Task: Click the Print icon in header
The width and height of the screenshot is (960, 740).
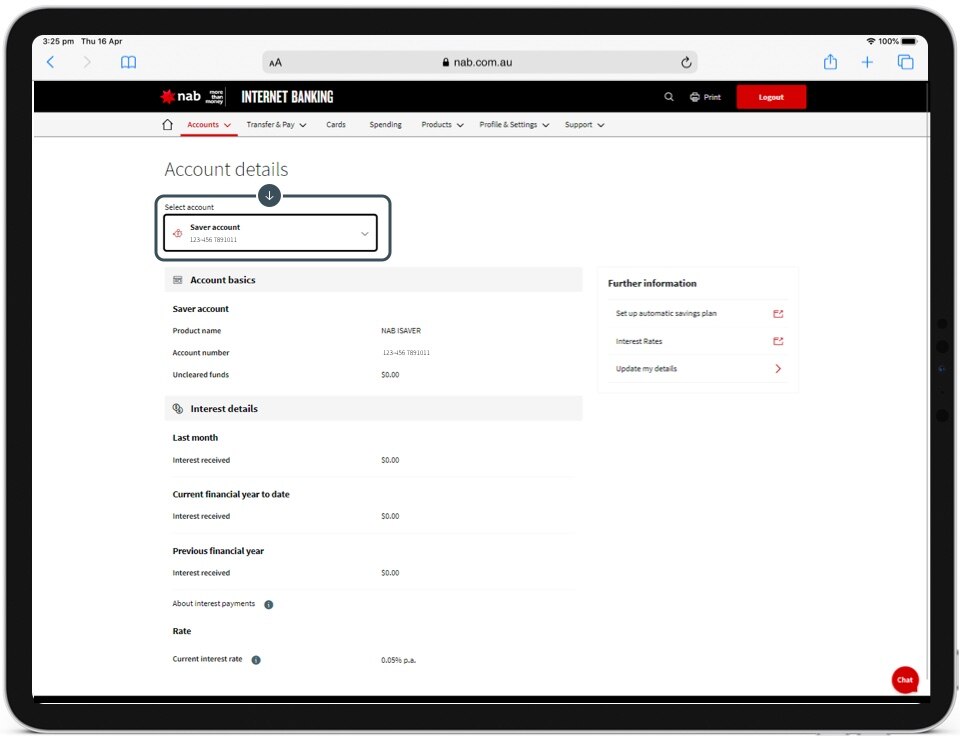Action: (x=695, y=97)
